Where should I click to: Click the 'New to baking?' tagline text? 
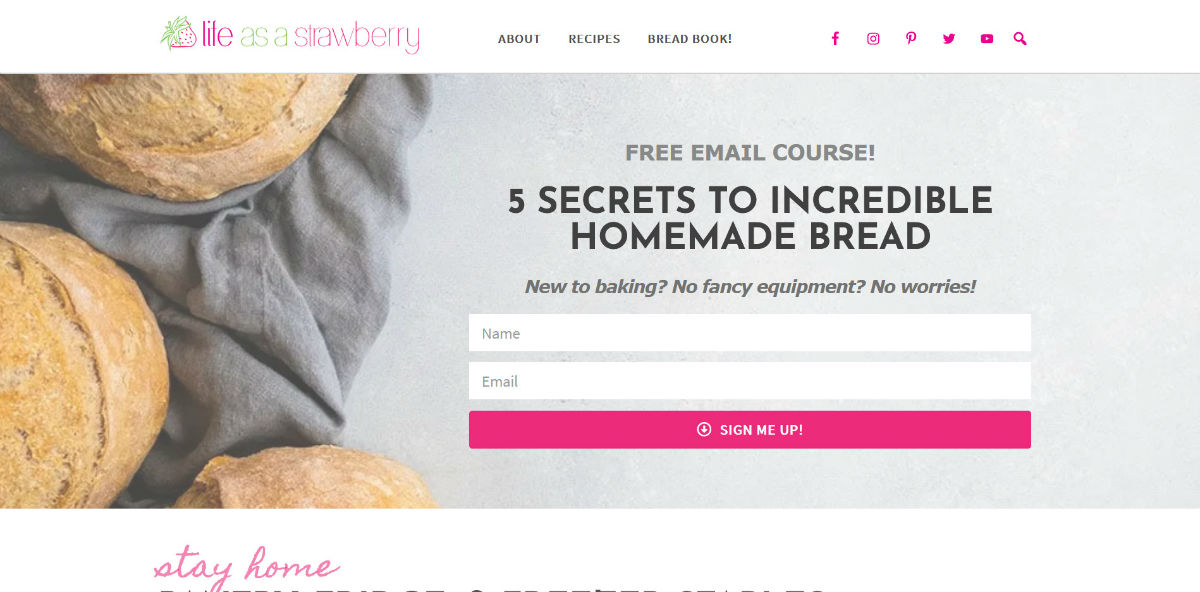750,287
